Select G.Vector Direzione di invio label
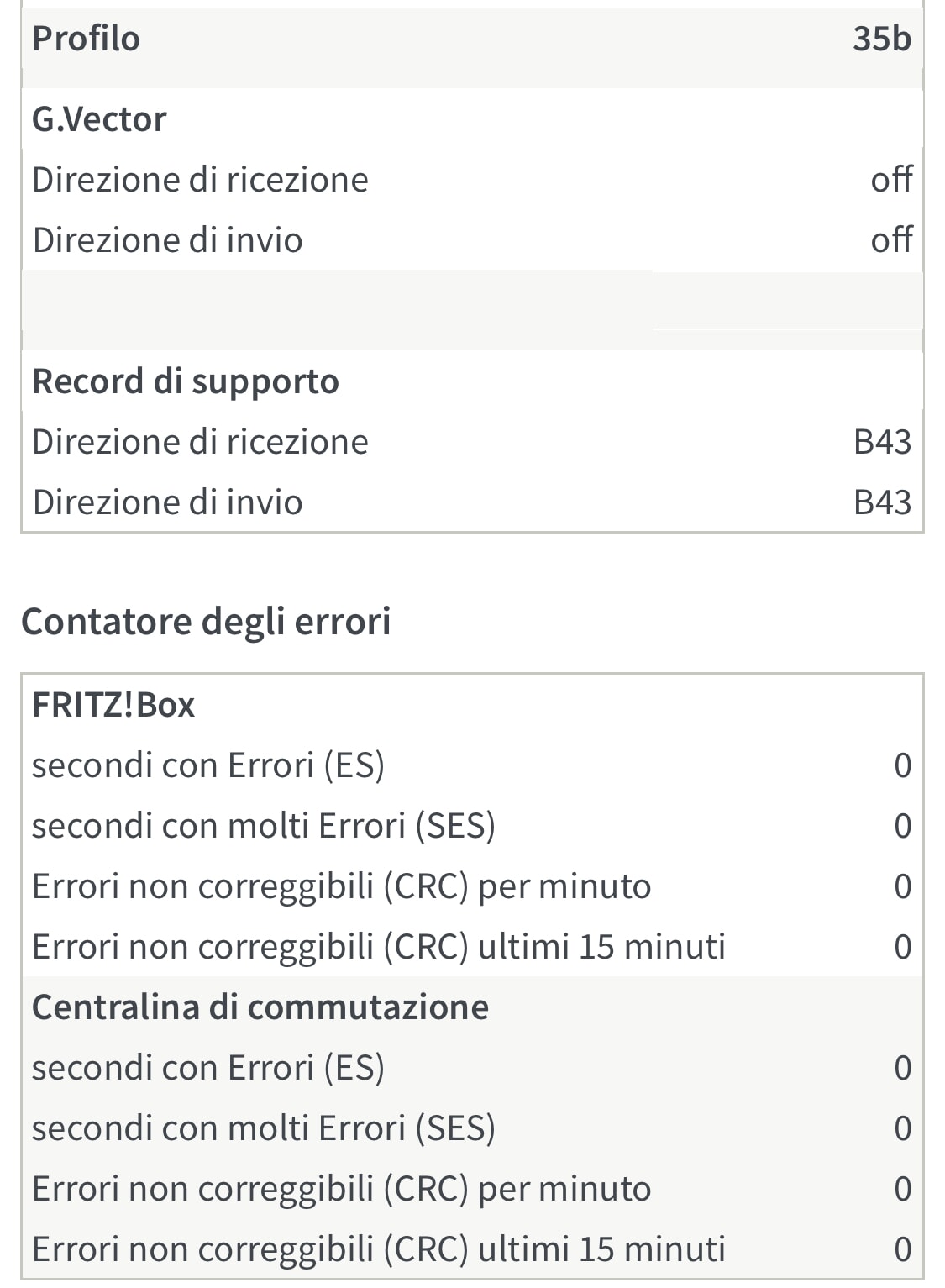Image resolution: width=945 pixels, height=1288 pixels. [167, 240]
